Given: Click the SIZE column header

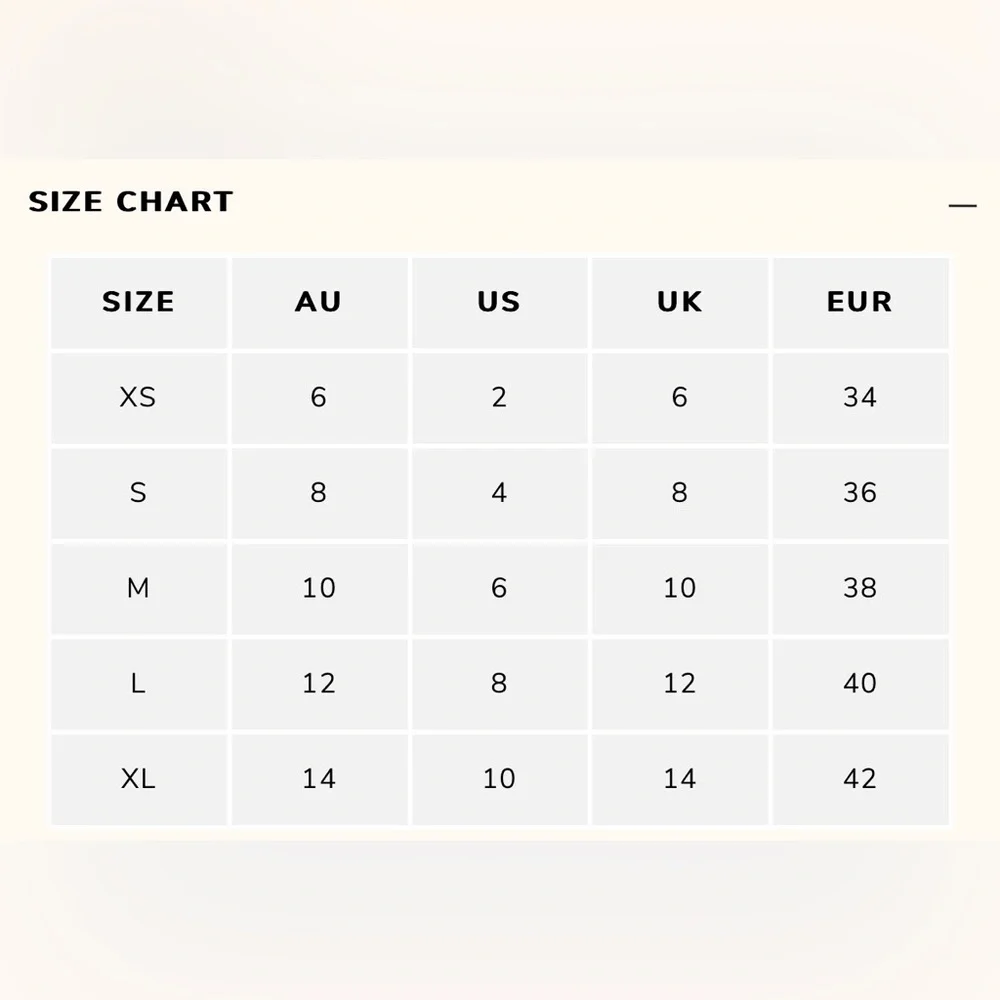Looking at the screenshot, I should [138, 301].
